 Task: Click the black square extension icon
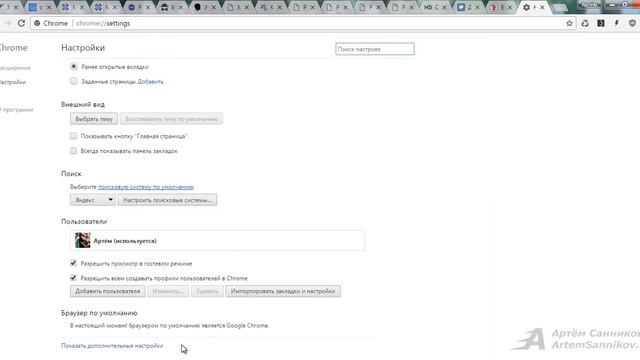point(601,23)
